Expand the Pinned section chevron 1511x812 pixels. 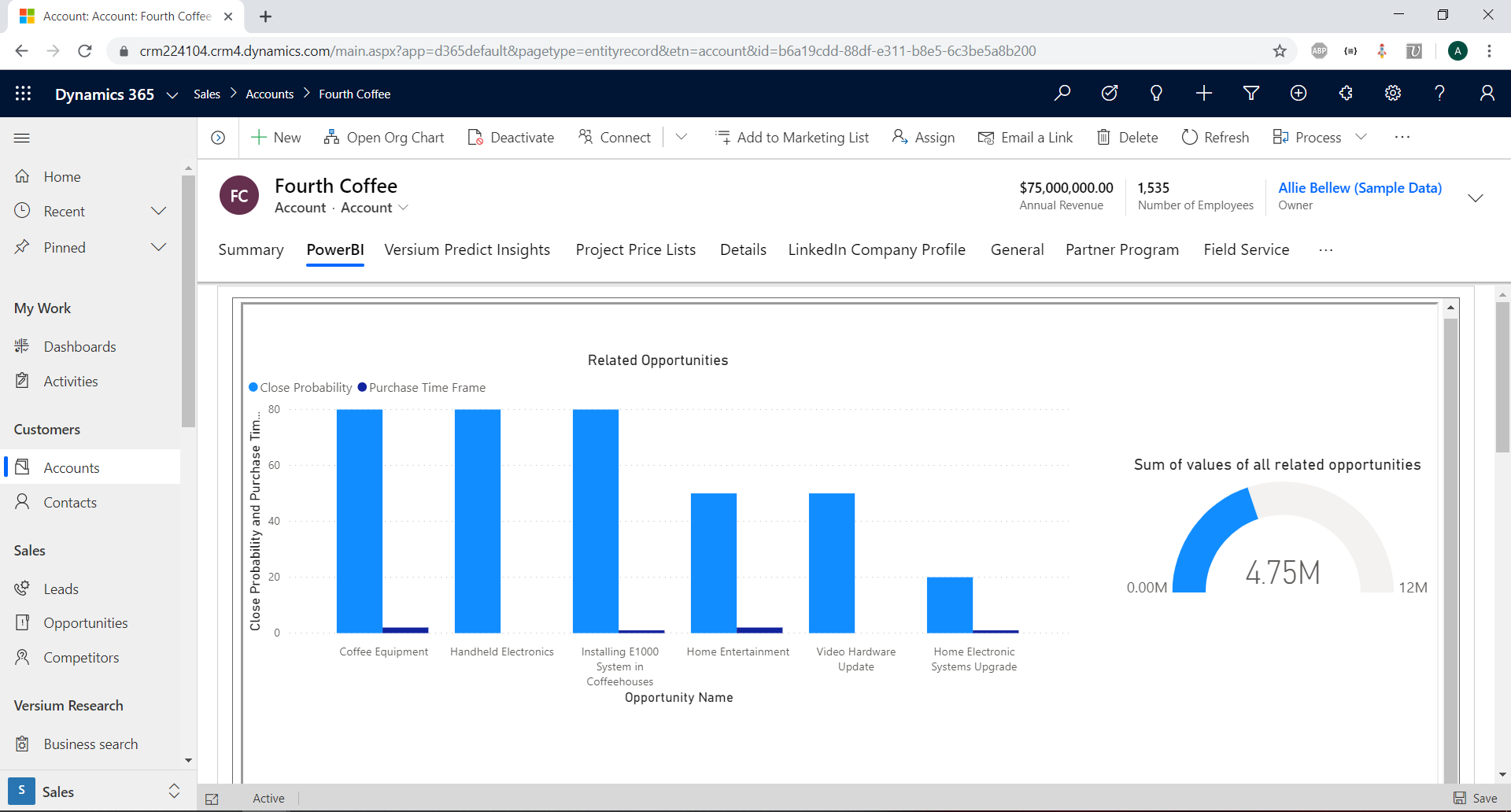pyautogui.click(x=158, y=247)
